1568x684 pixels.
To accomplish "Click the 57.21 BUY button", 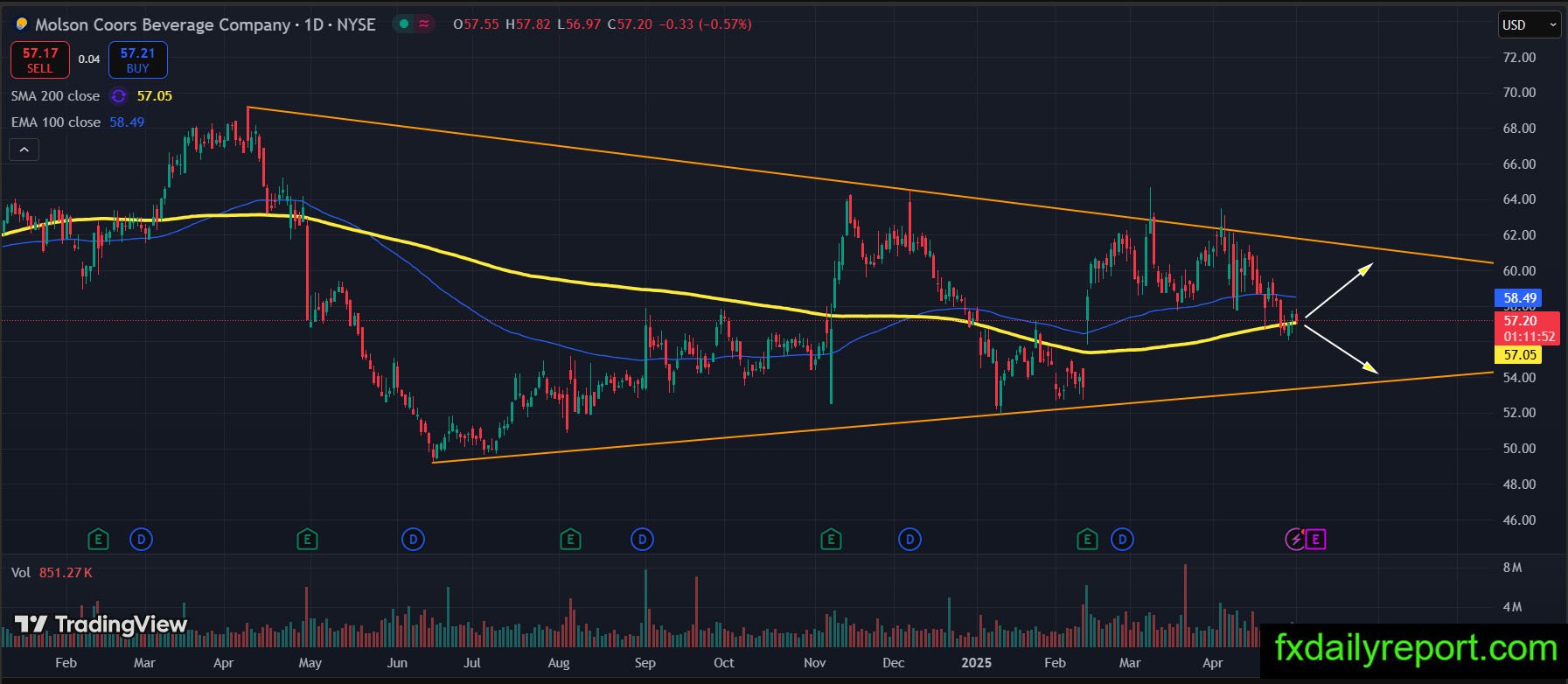I will pos(137,60).
